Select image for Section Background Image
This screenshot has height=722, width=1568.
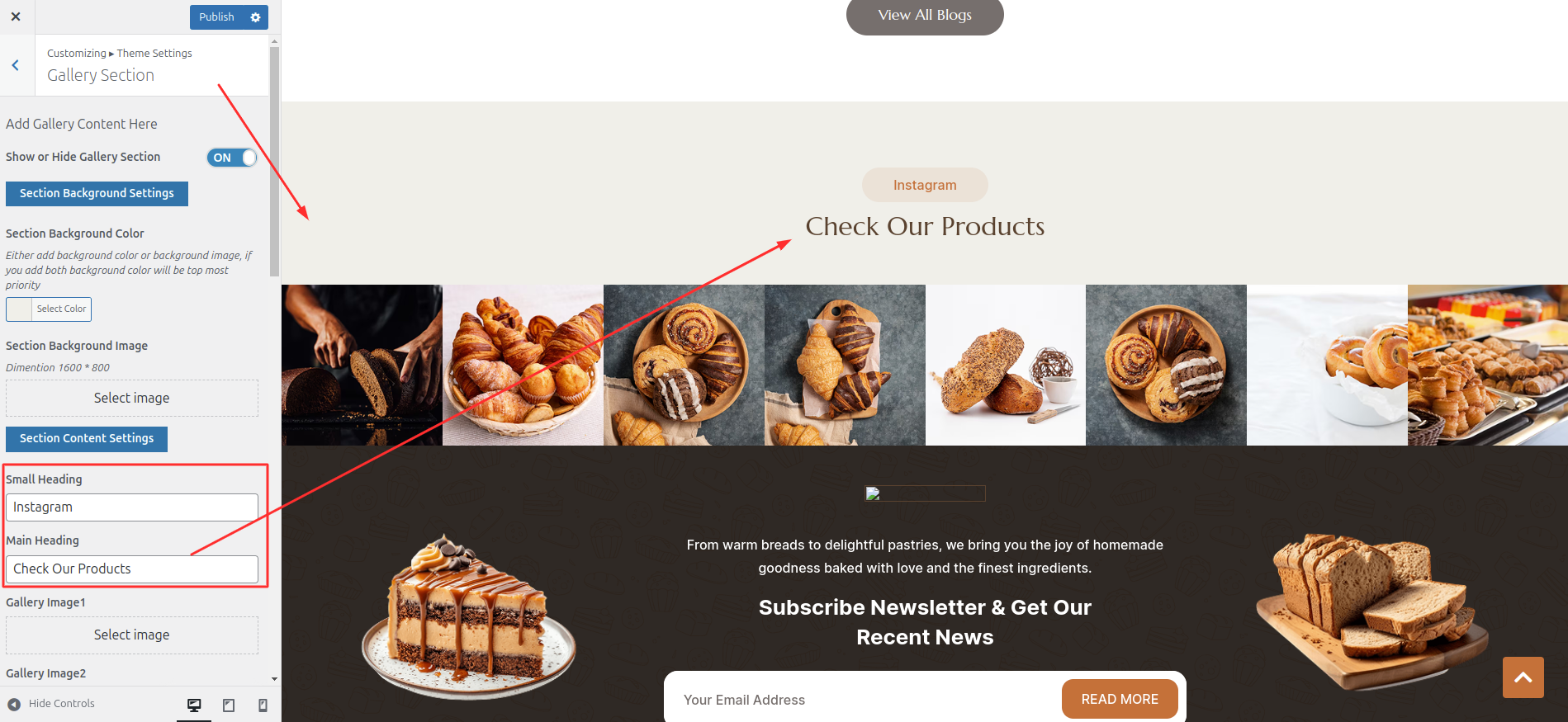(x=132, y=398)
